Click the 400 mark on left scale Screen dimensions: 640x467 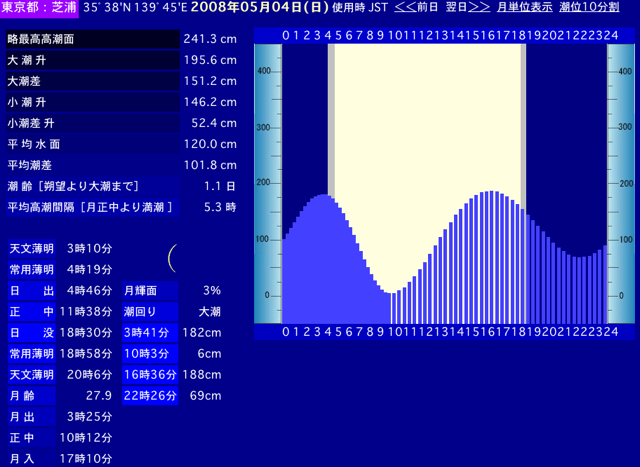tap(264, 71)
